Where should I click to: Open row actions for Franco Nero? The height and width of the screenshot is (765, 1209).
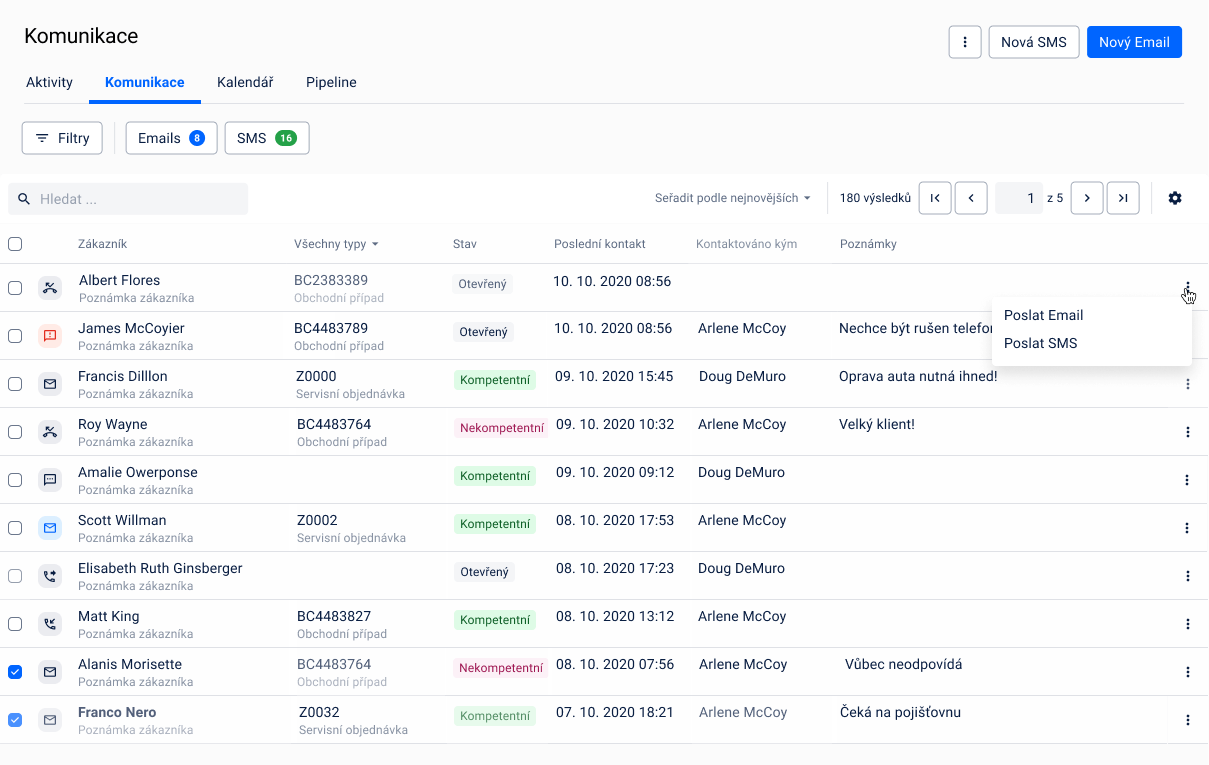tap(1187, 720)
